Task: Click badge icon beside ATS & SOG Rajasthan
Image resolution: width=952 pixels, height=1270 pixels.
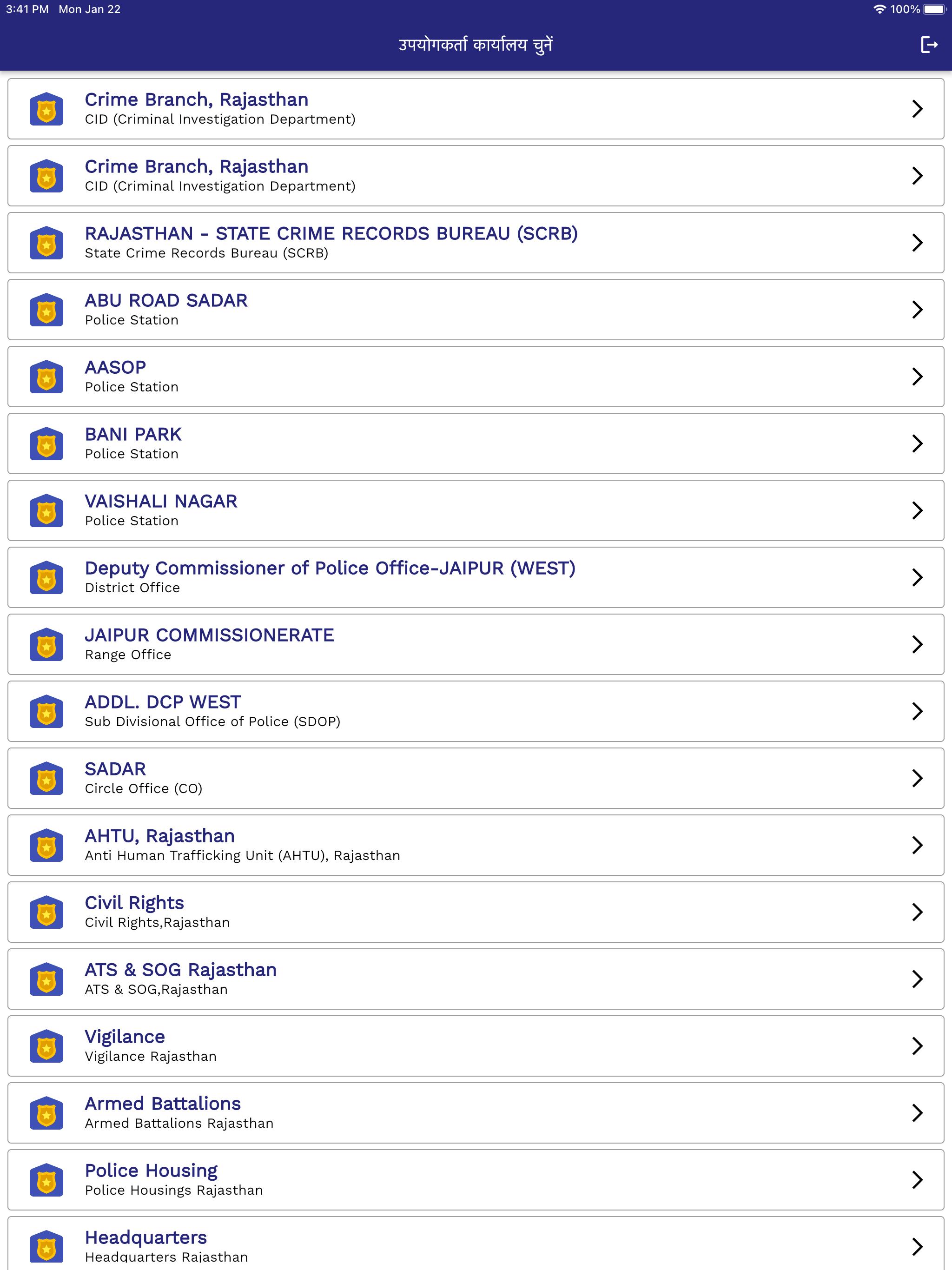Action: (46, 979)
